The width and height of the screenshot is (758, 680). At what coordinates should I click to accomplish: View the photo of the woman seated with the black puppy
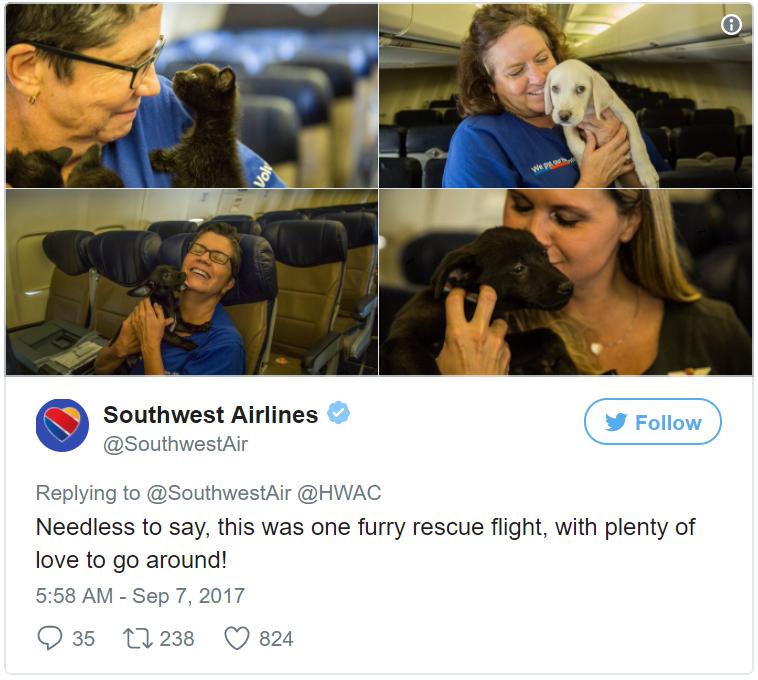[x=191, y=282]
